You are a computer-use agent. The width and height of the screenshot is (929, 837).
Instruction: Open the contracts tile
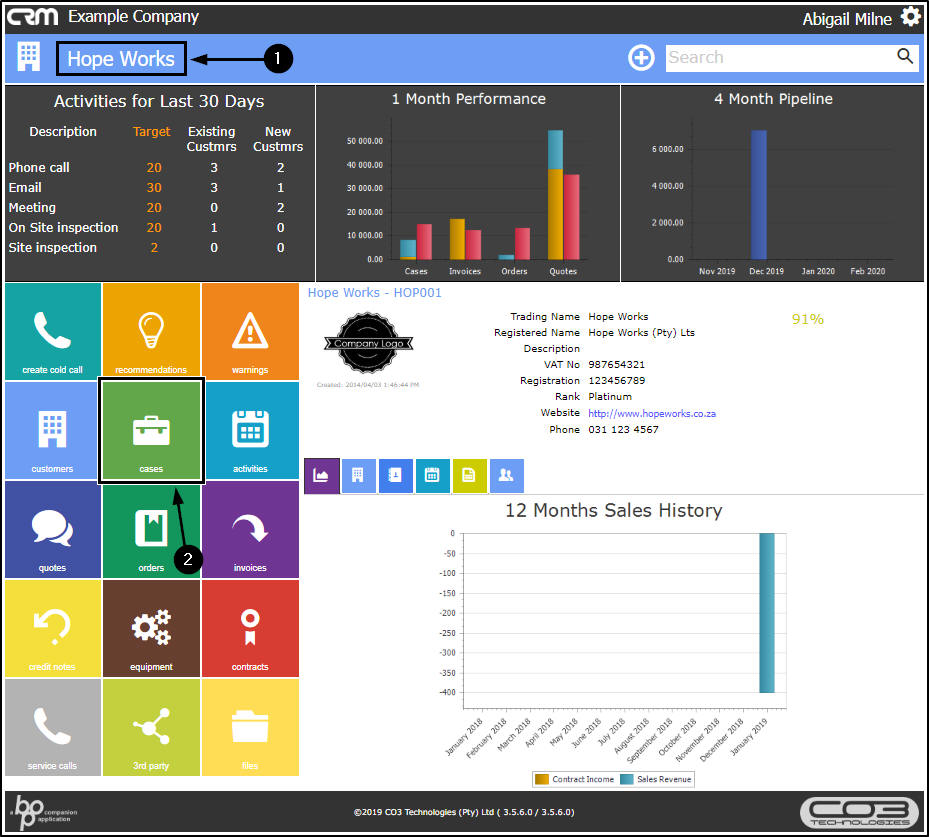point(250,628)
